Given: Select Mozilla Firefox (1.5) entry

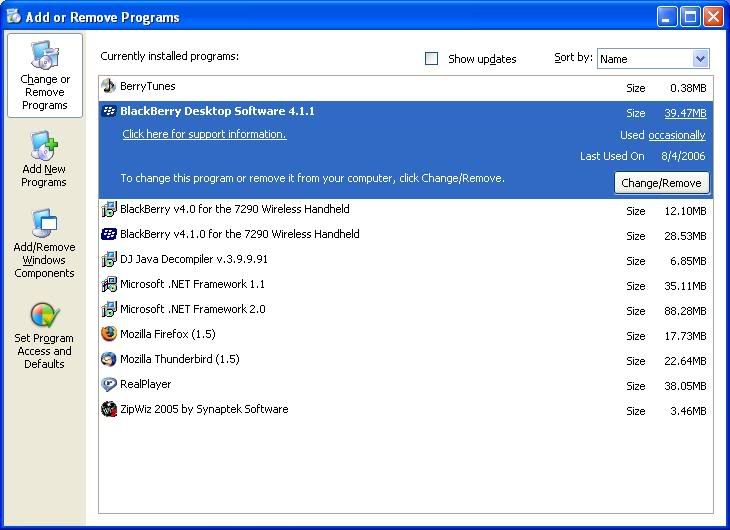Looking at the screenshot, I should (168, 334).
